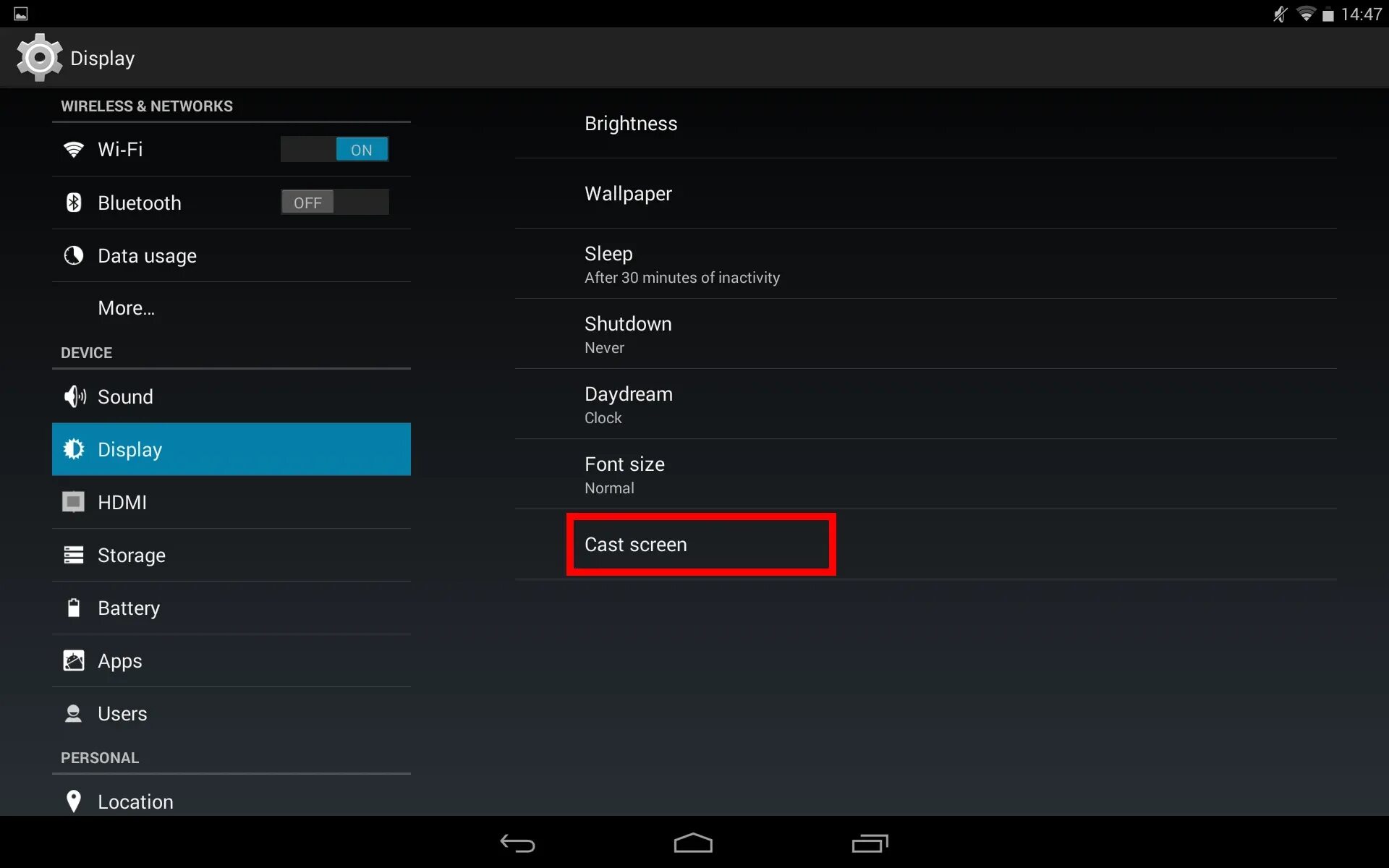The height and width of the screenshot is (868, 1389).
Task: Click the Data usage icon
Action: 75,255
